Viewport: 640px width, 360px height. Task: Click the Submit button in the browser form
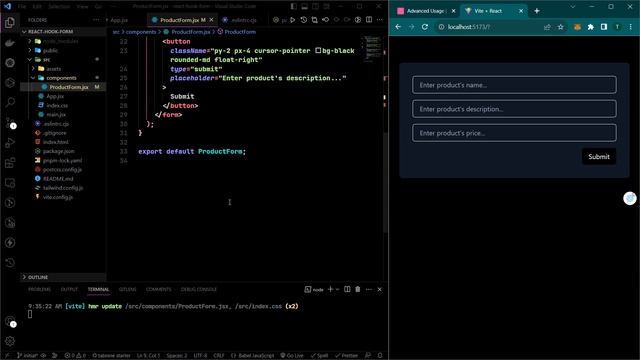(x=599, y=157)
